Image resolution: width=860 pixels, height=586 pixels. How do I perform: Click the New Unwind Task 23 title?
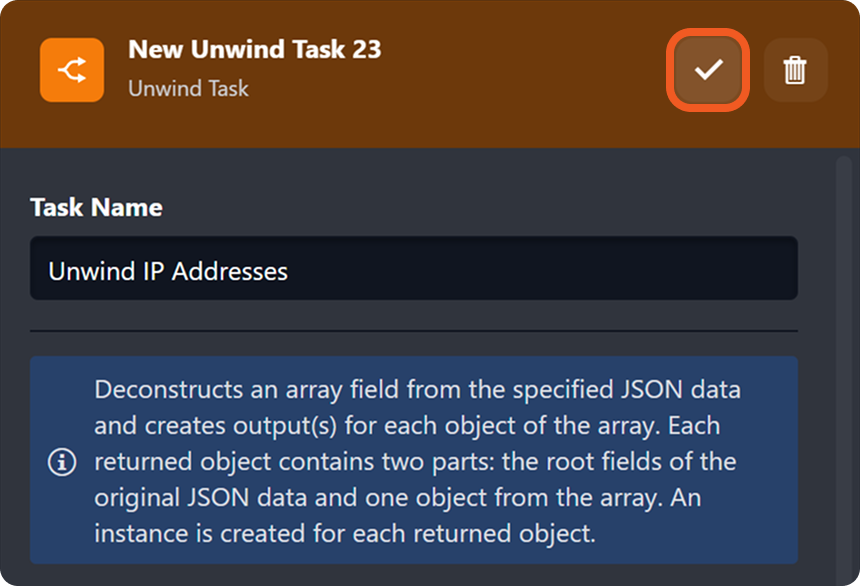[255, 49]
